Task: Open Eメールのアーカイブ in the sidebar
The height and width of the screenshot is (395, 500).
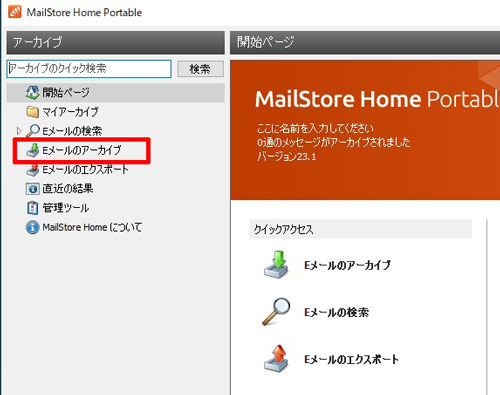Action: (x=82, y=150)
